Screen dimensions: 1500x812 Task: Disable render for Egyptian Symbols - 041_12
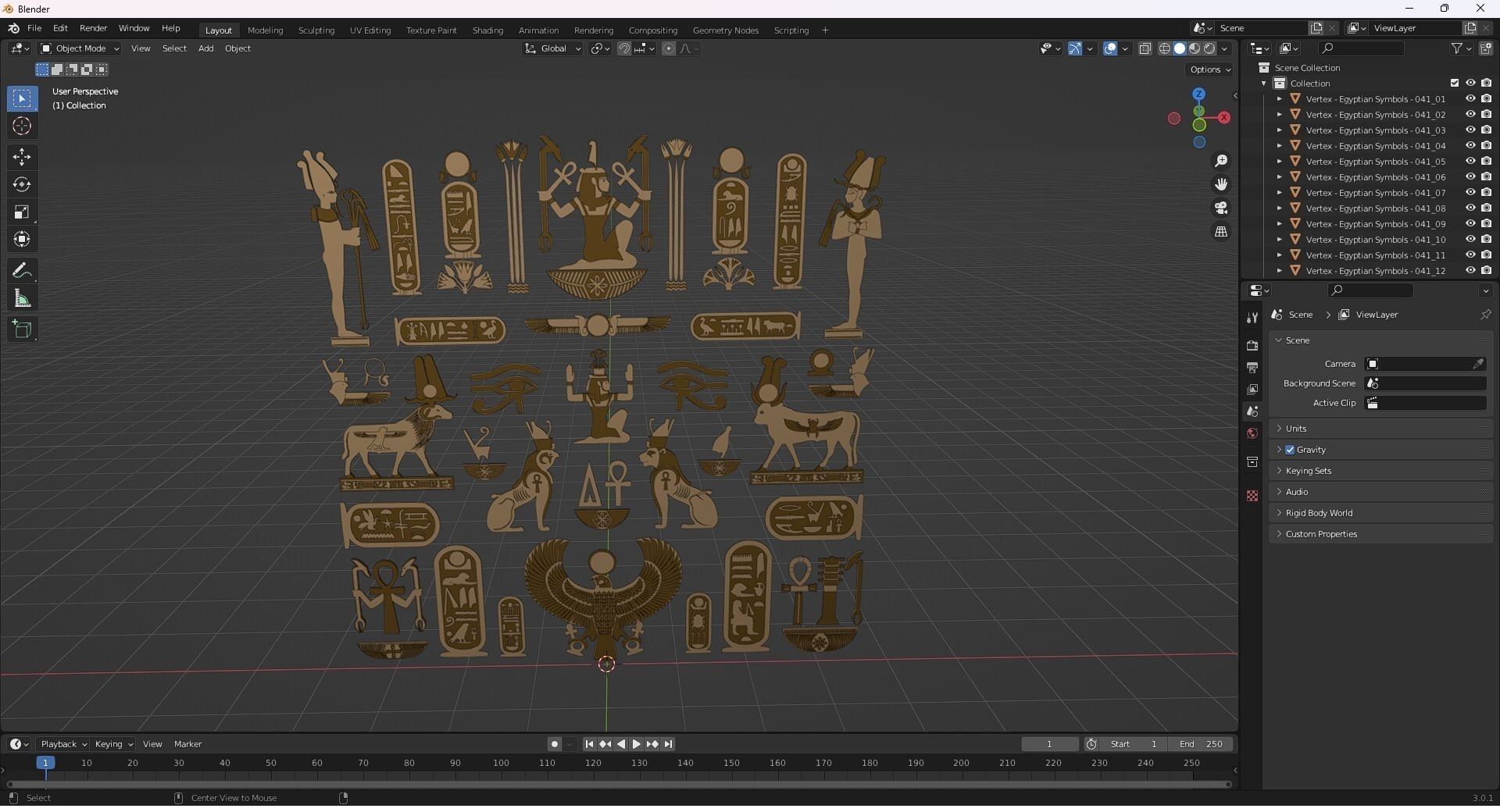click(1486, 271)
